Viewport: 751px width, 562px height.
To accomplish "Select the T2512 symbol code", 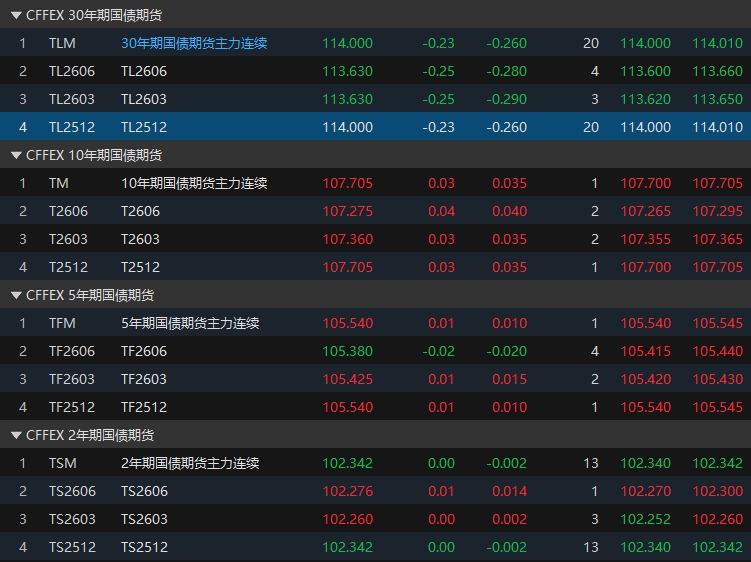I will [x=68, y=267].
